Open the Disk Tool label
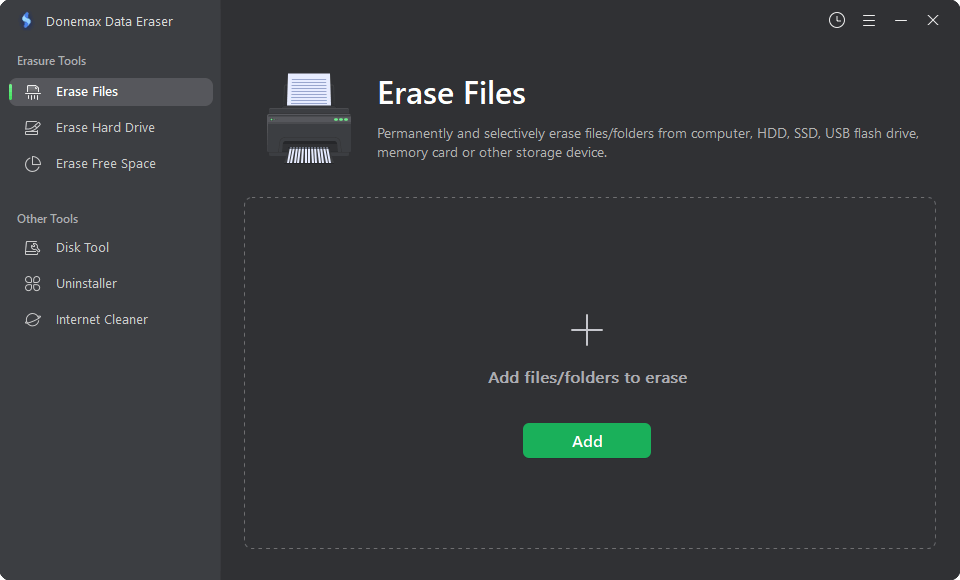Viewport: 960px width, 580px height. point(83,247)
